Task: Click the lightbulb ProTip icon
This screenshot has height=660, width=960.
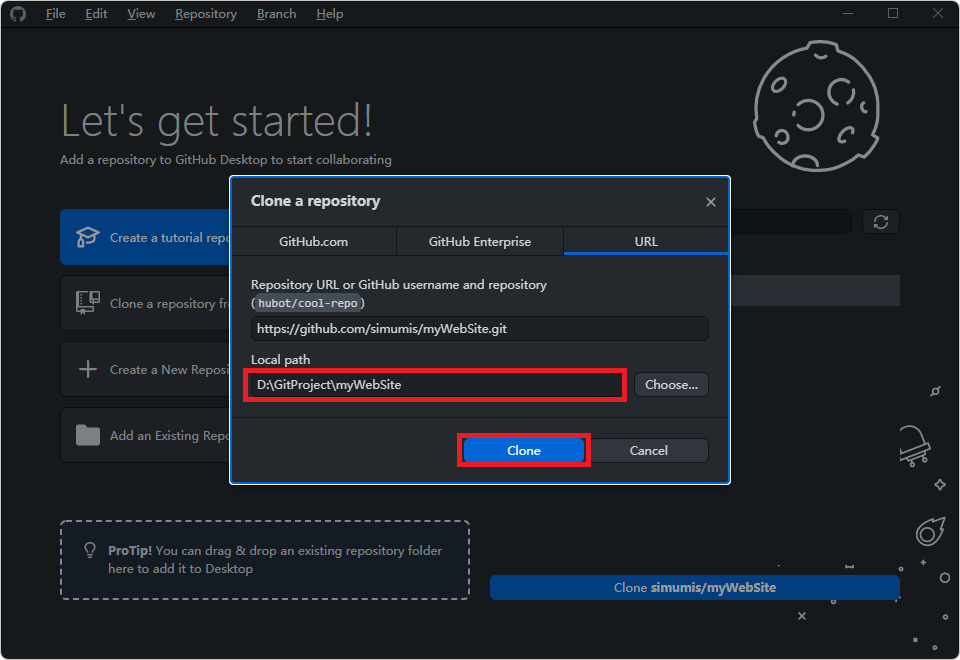Action: pos(90,551)
